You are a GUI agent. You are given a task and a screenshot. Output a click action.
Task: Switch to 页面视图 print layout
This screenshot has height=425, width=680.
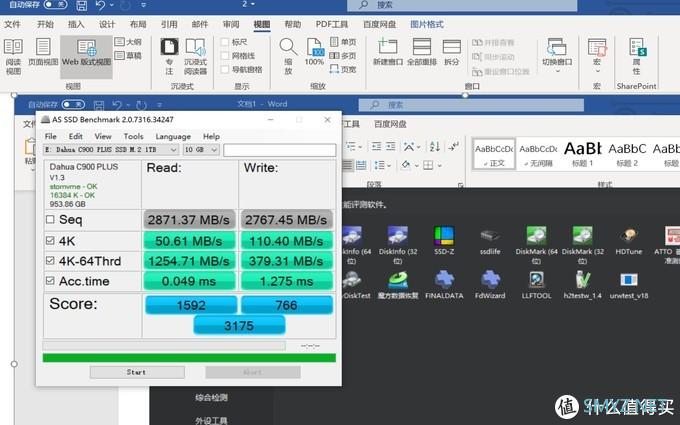(x=43, y=52)
